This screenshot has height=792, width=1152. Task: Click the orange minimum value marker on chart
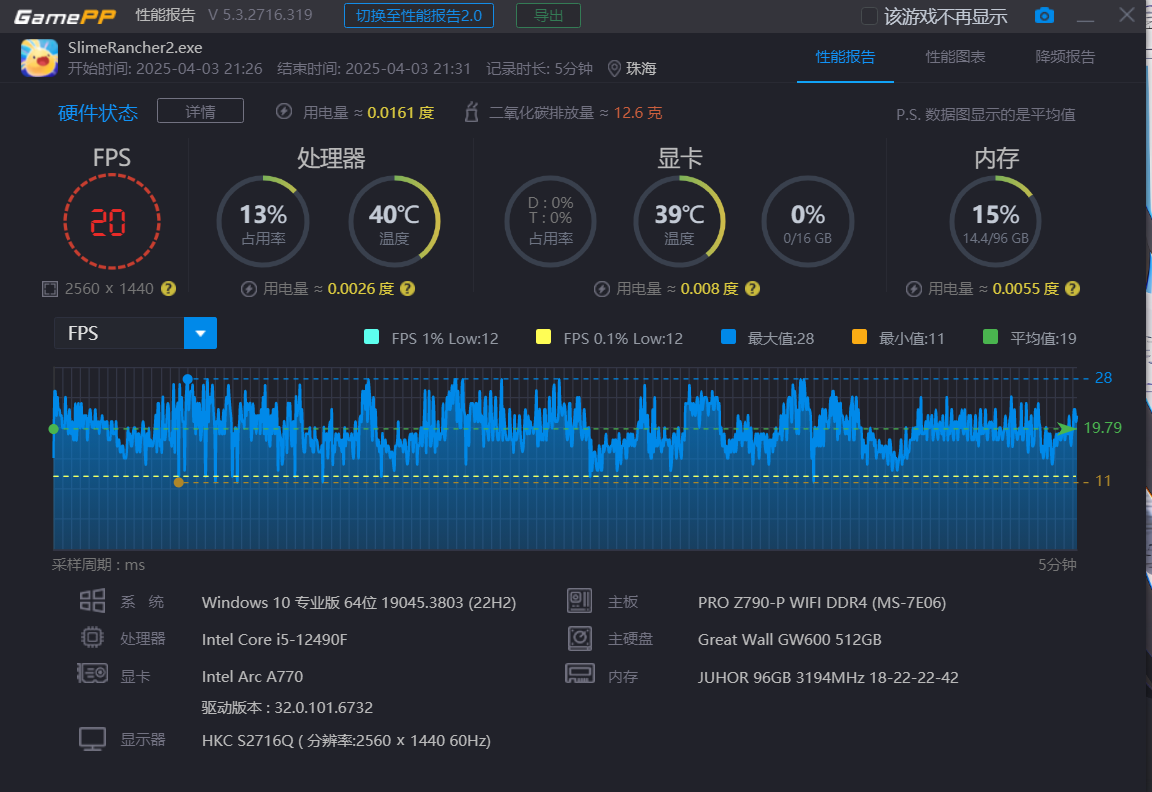pos(179,482)
